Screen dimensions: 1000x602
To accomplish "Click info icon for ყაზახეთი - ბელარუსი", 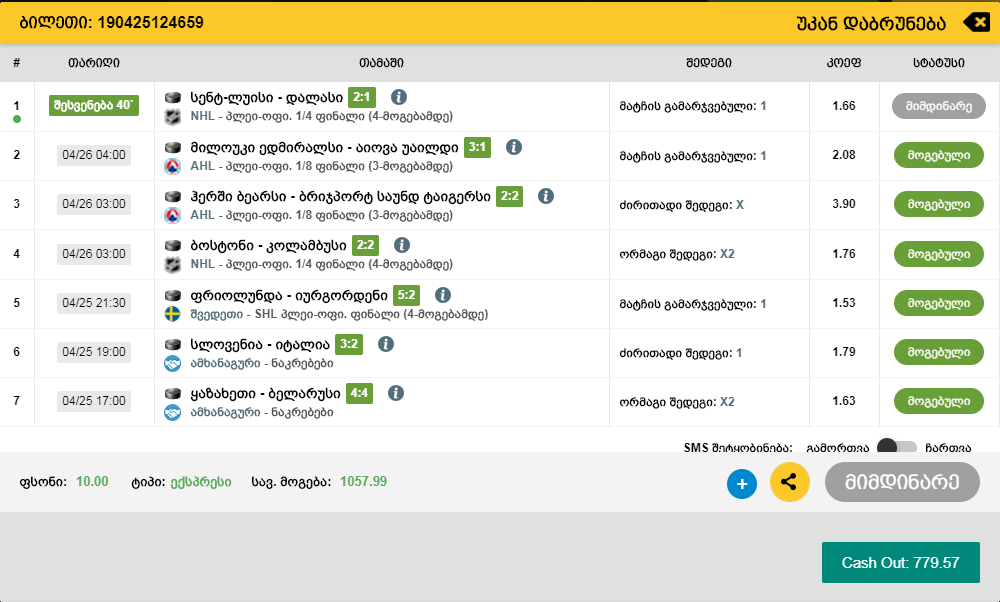I will pos(395,393).
